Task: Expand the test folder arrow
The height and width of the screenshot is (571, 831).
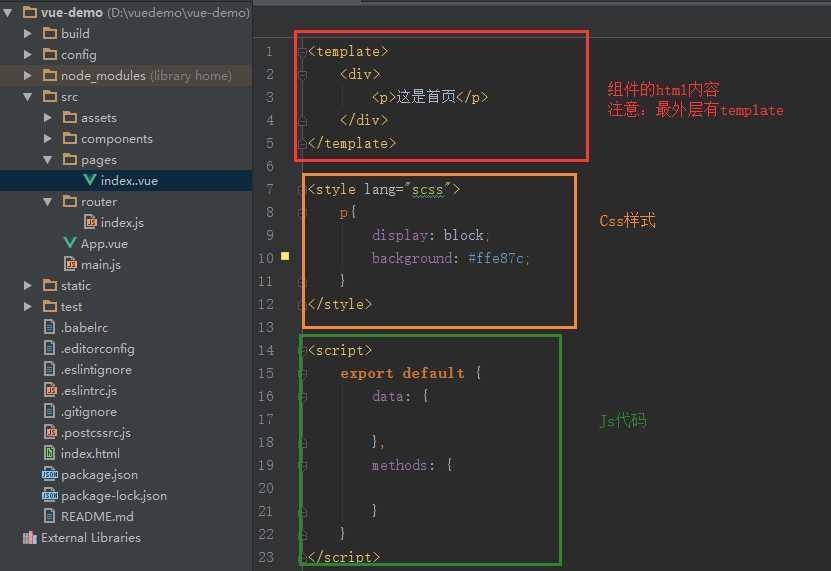Action: pos(28,307)
